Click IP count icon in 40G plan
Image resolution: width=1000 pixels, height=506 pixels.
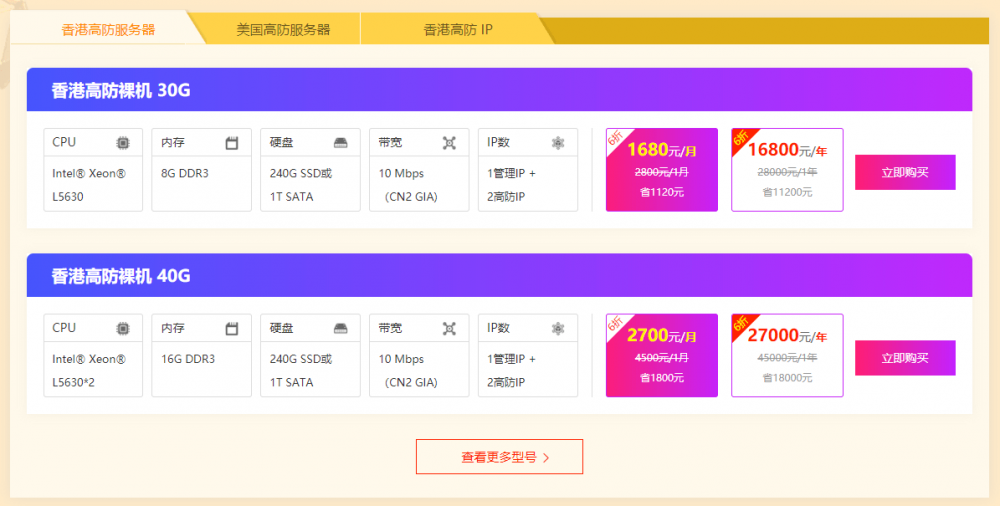pos(558,328)
